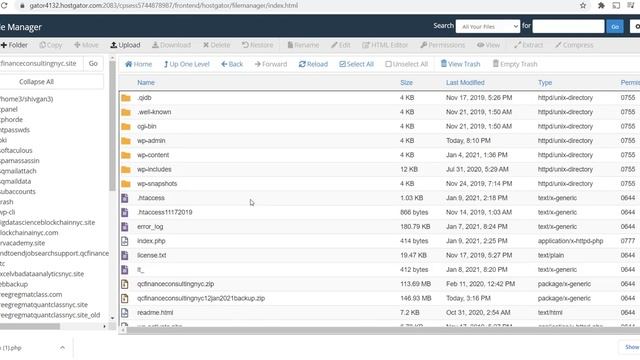The height and width of the screenshot is (360, 640).
Task: Open the Permissions action
Action: [442, 45]
